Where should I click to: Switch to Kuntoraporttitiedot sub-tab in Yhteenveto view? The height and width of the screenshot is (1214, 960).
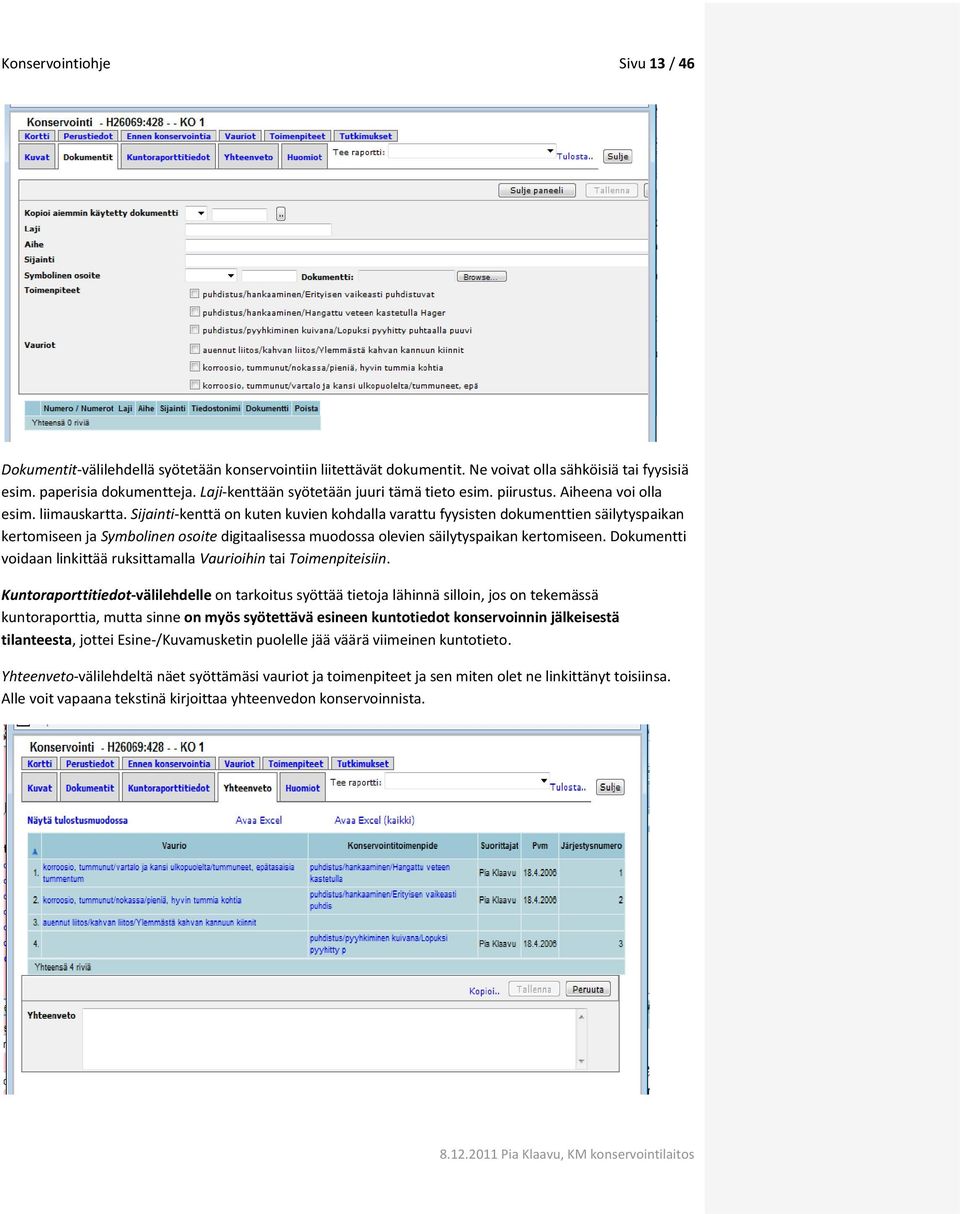[169, 788]
